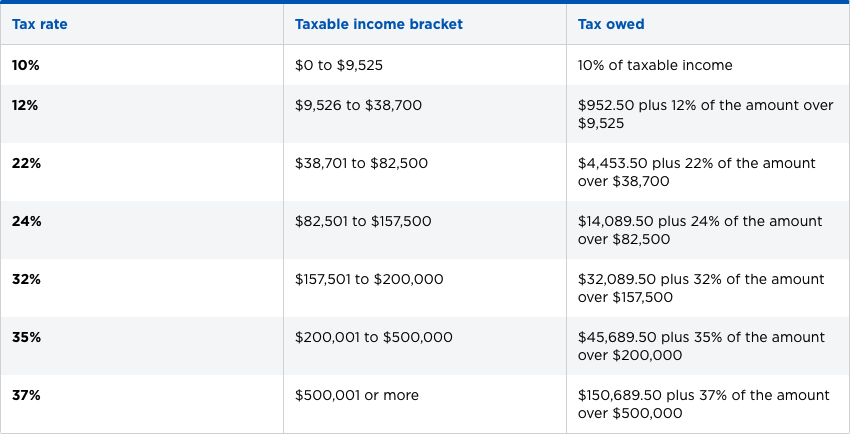Click the $82,501 to $157,500 bracket cell
This screenshot has height=435, width=850.
coord(363,221)
